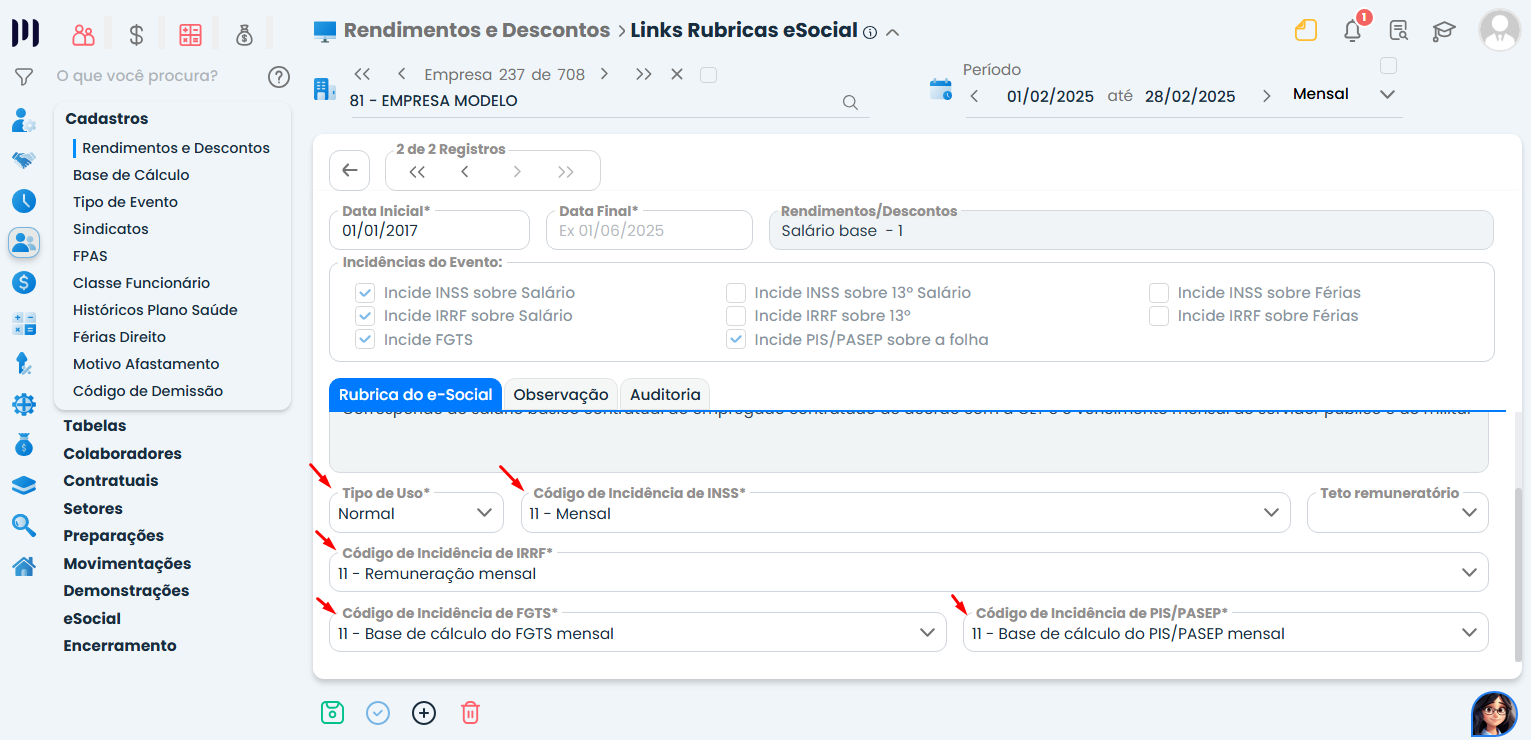Open the user profile avatar
The height and width of the screenshot is (740, 1531).
tap(1499, 30)
